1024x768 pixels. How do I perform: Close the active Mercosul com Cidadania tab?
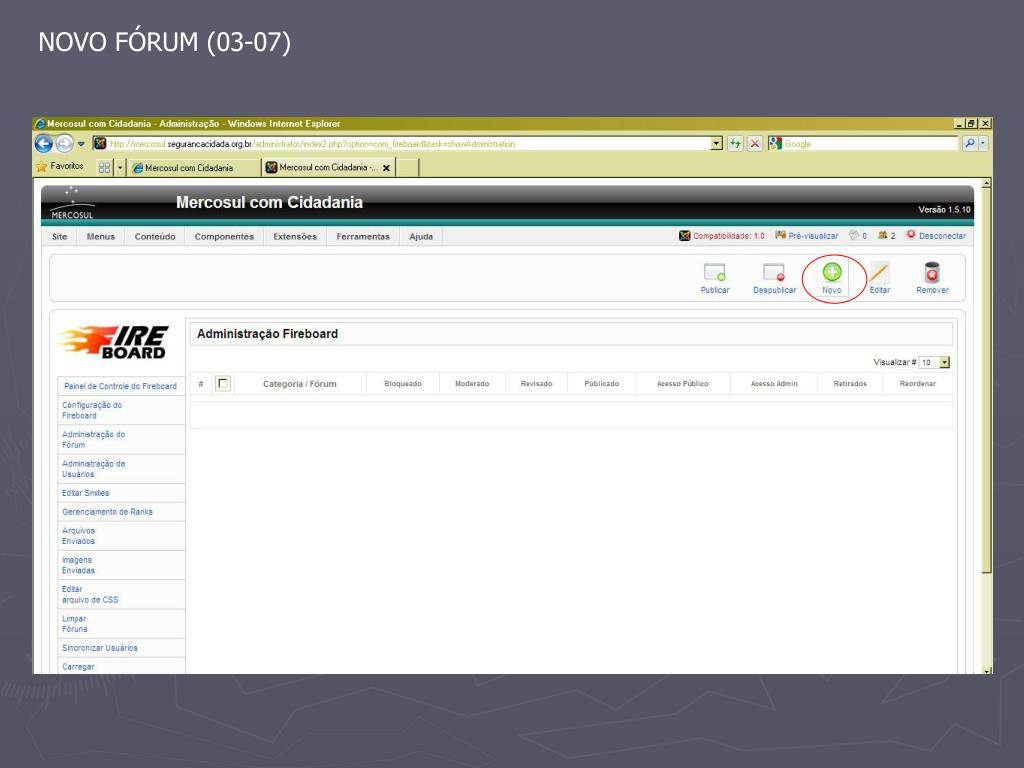(x=386, y=168)
